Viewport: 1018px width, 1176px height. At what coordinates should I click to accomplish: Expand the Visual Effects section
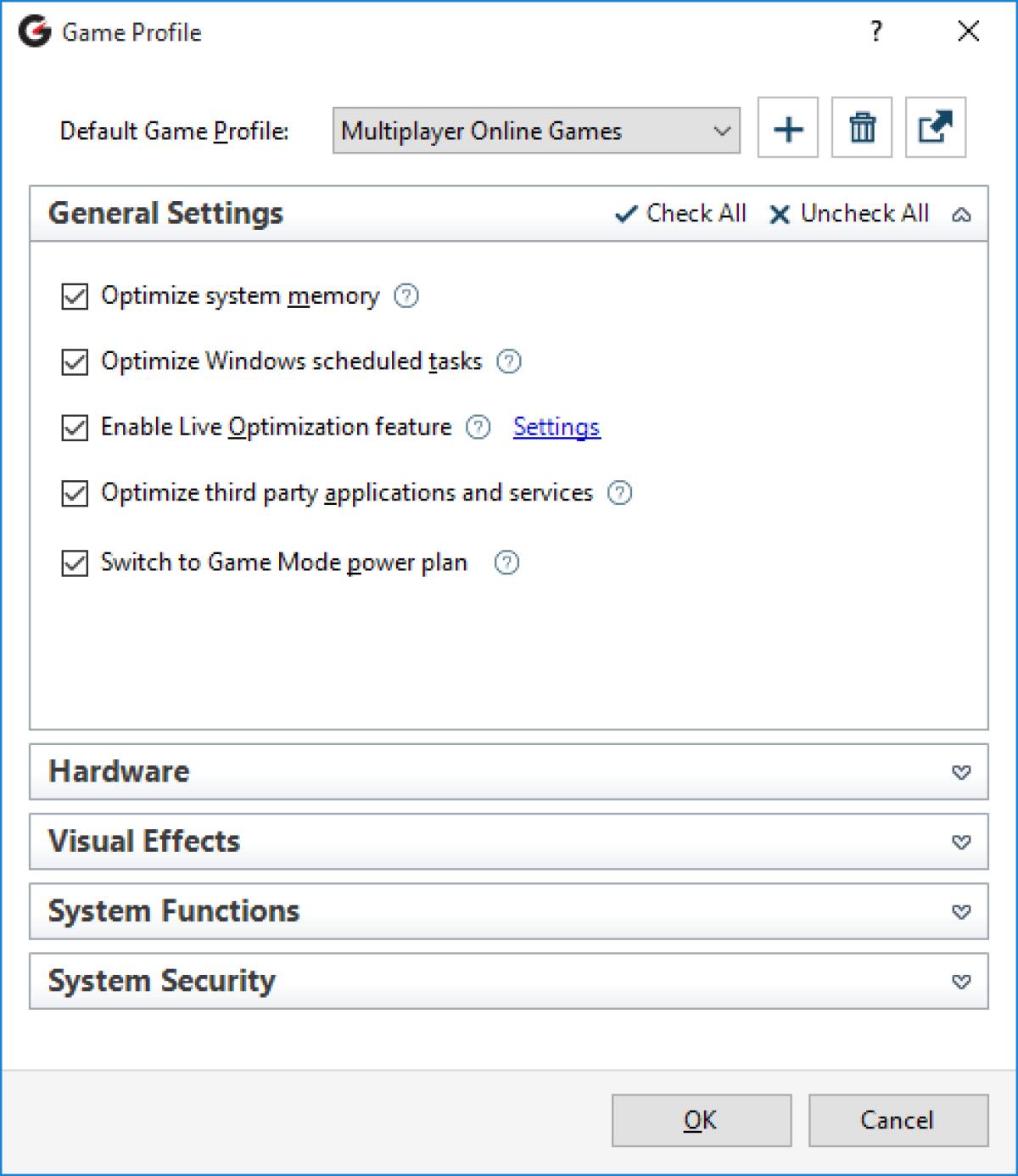960,842
